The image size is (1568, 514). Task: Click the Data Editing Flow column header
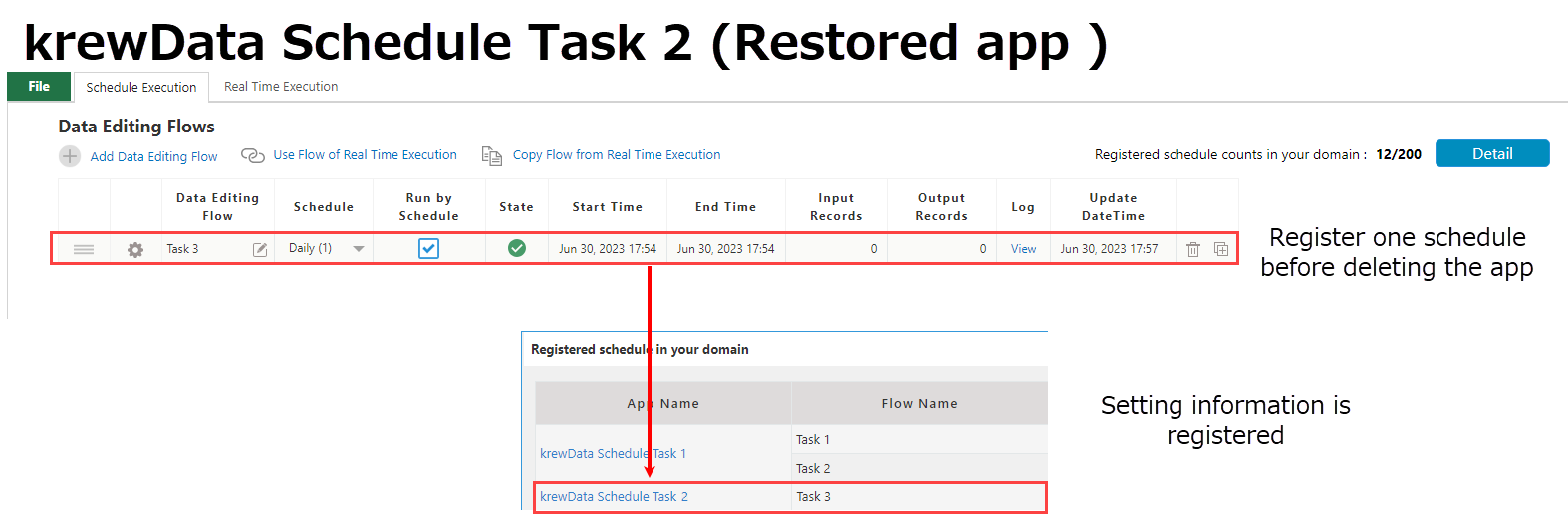pos(217,207)
